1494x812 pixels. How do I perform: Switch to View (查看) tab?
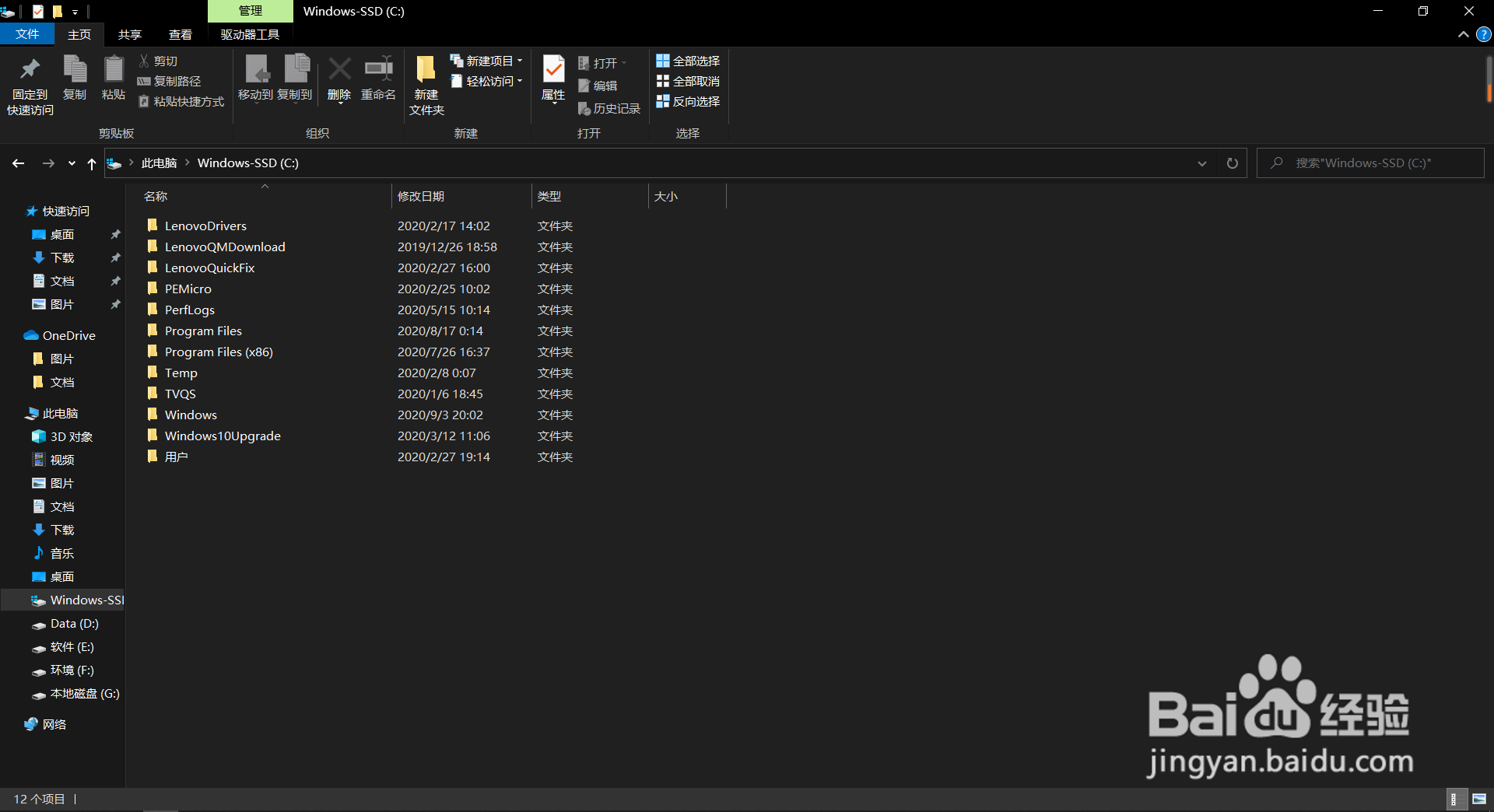pyautogui.click(x=181, y=34)
